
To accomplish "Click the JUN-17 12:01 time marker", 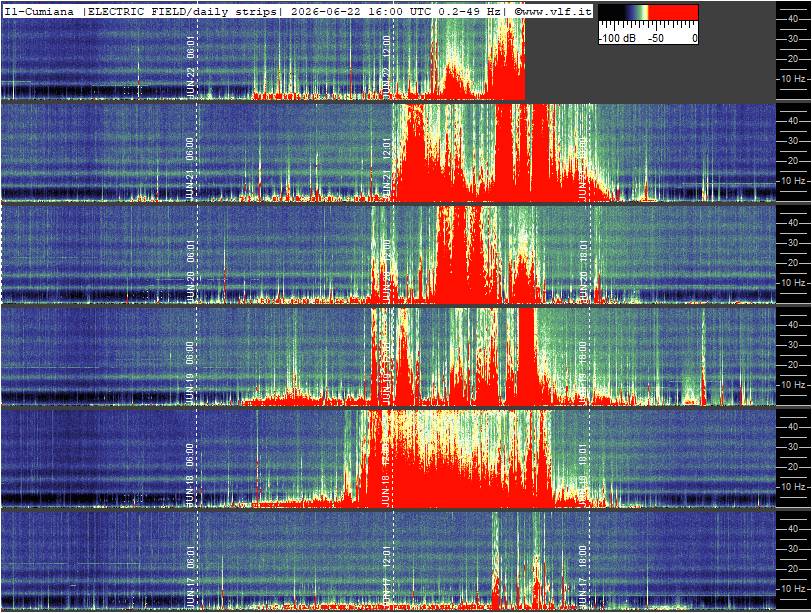I will [387, 577].
